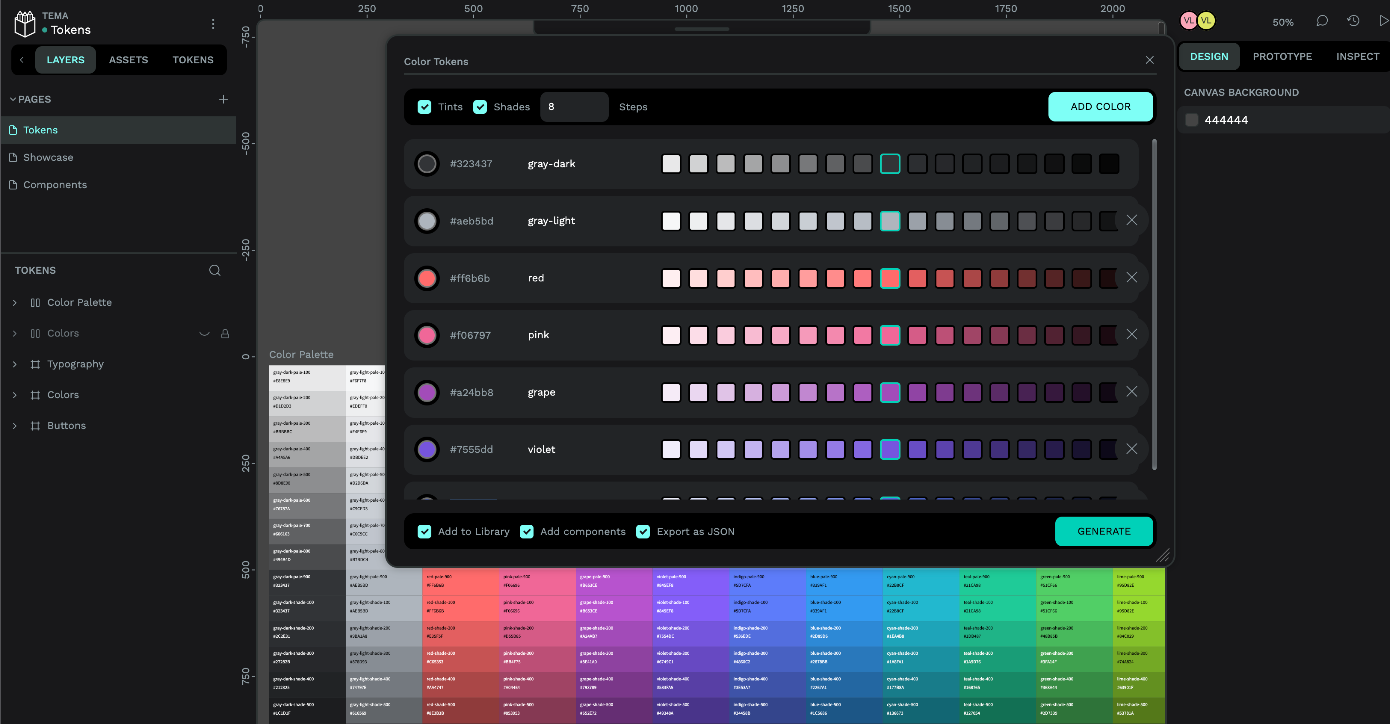Open the three-dot file options menu

tap(213, 24)
